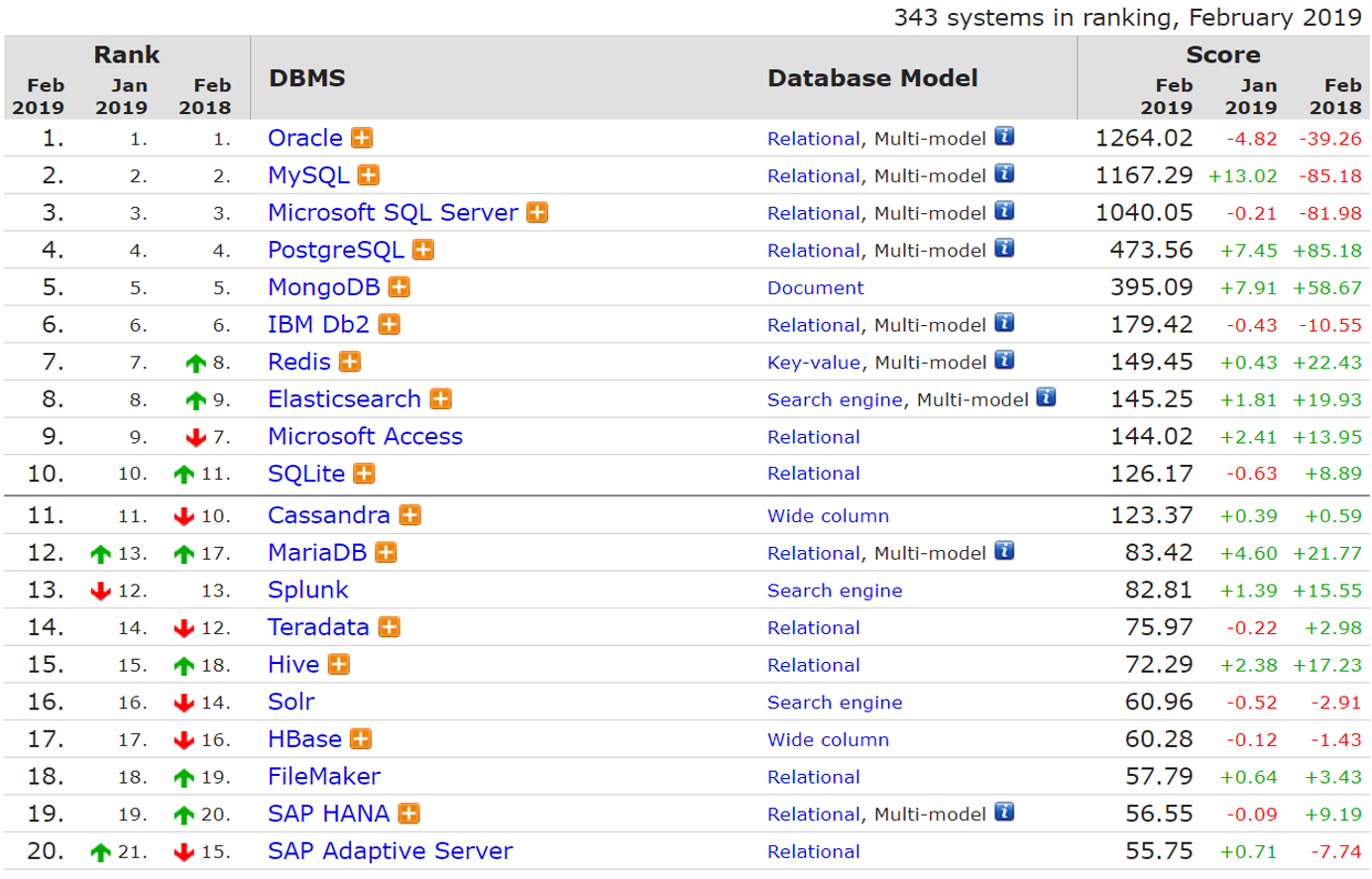Open the HBase link
This screenshot has width=1372, height=879.
[x=304, y=739]
